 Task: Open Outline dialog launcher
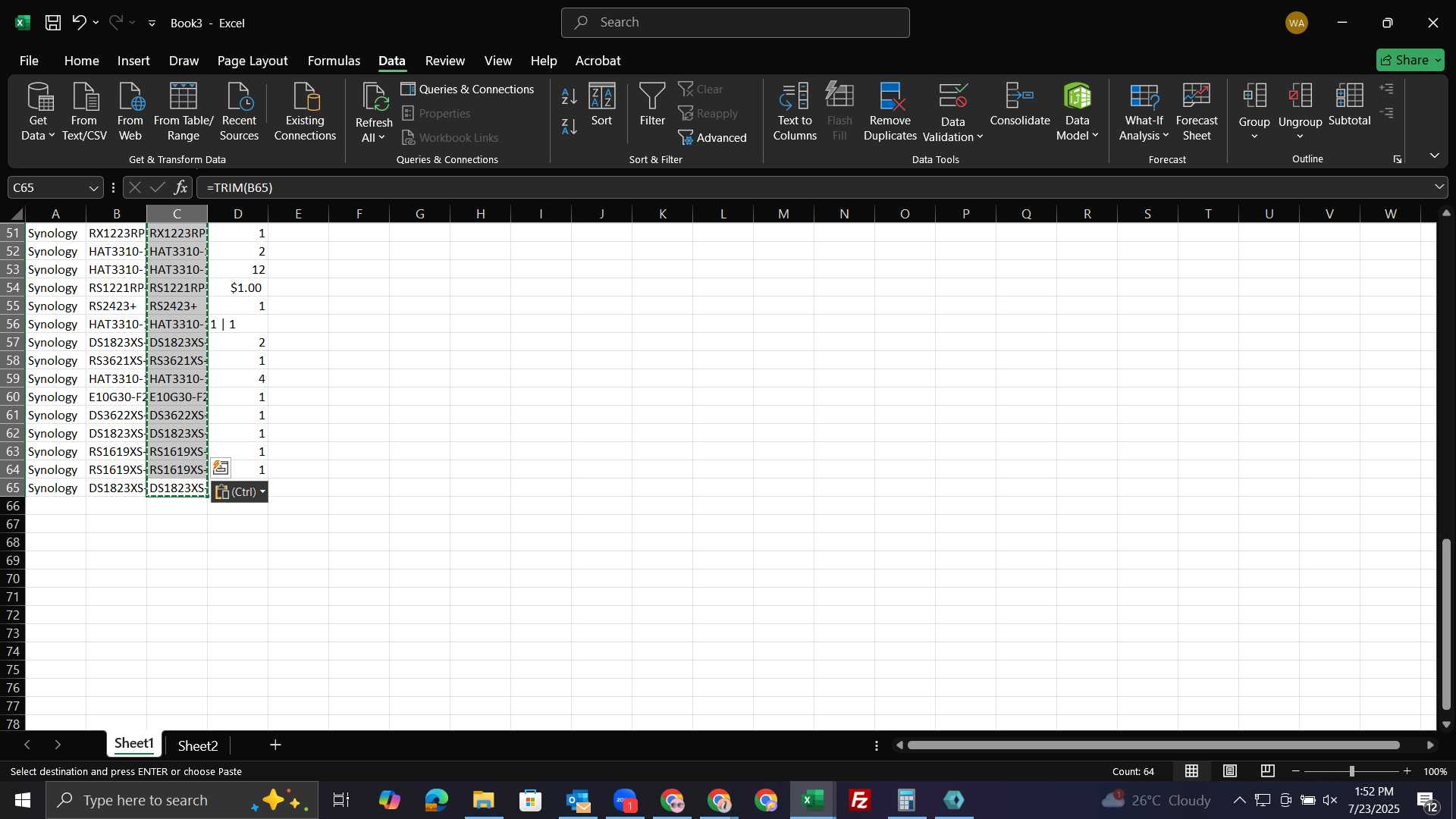(1397, 159)
